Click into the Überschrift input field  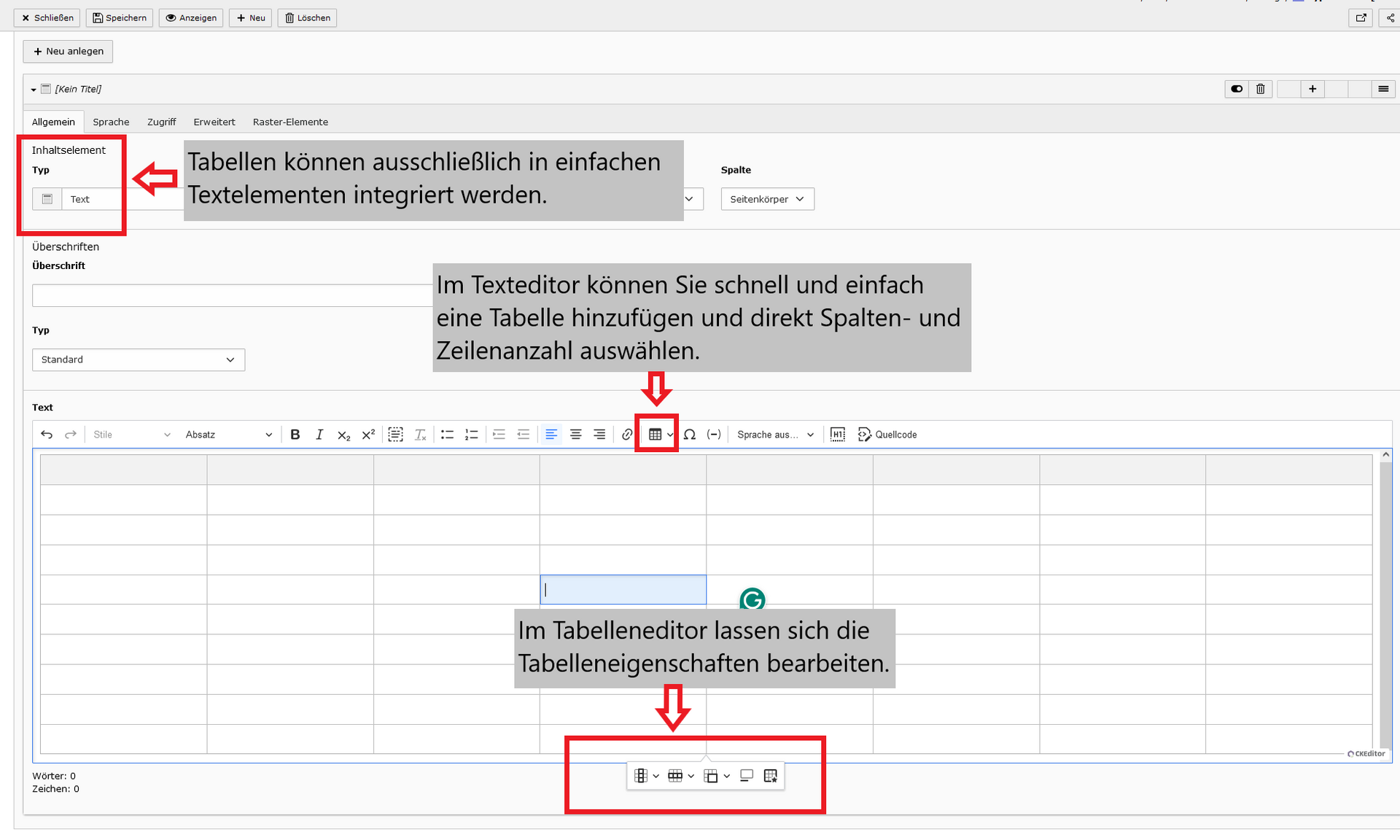point(233,295)
